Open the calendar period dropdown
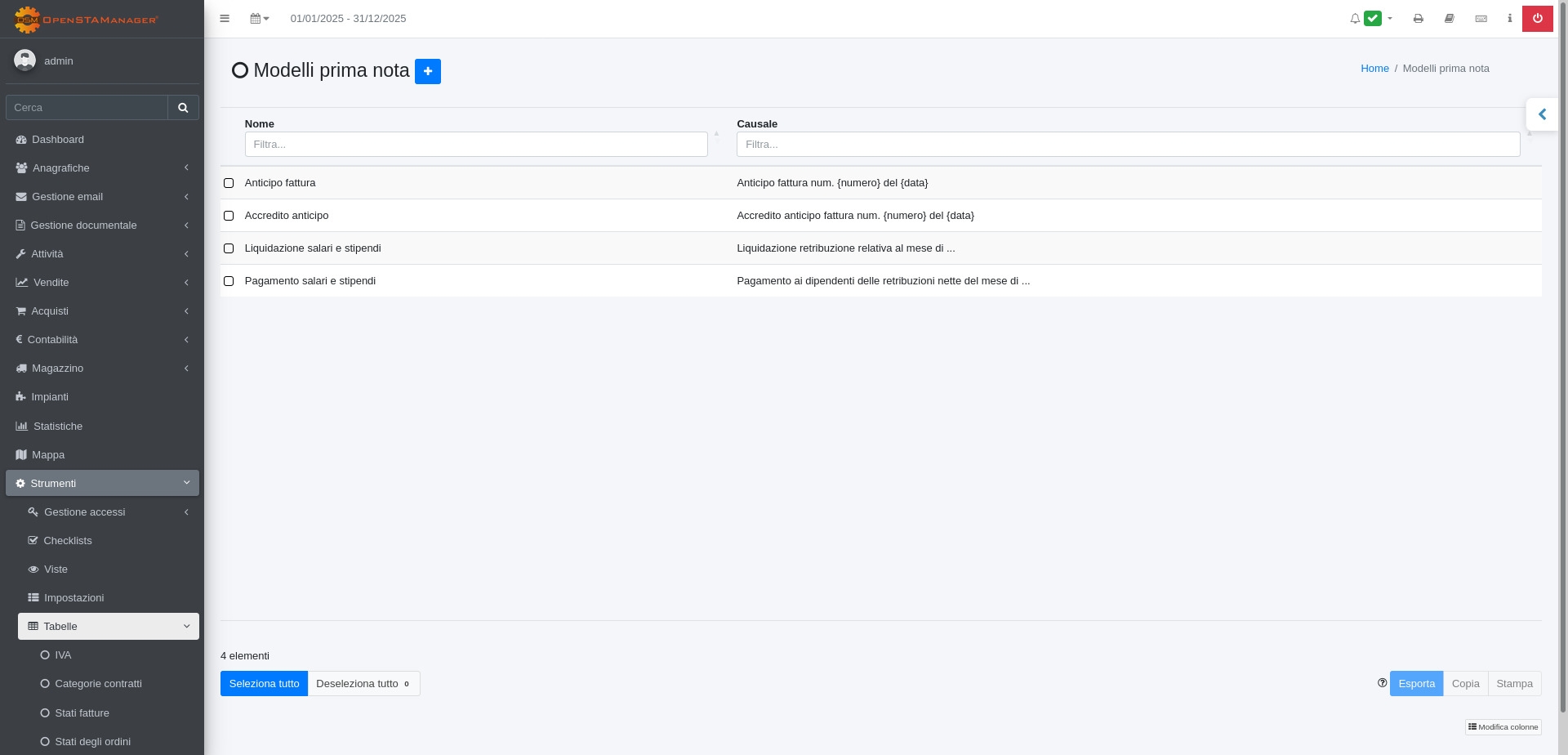 (x=259, y=19)
